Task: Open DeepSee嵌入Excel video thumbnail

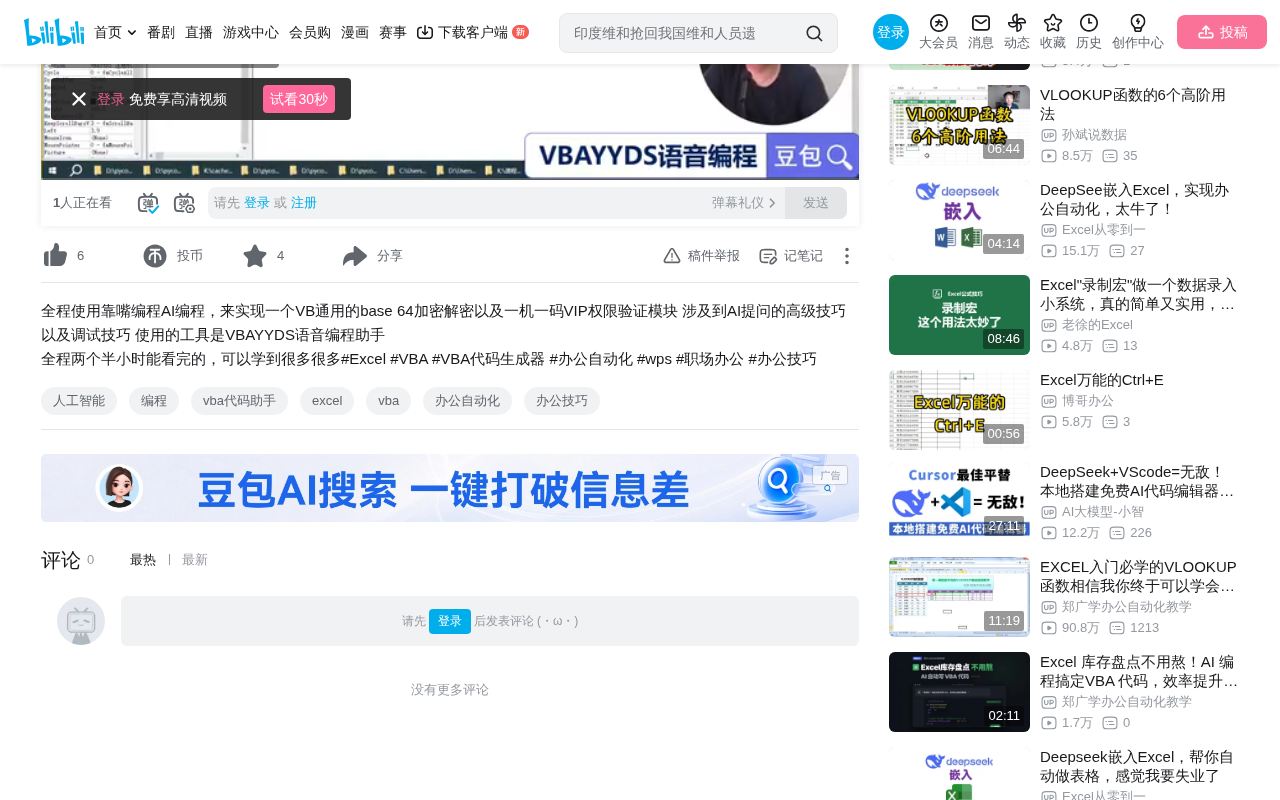Action: pyautogui.click(x=959, y=220)
